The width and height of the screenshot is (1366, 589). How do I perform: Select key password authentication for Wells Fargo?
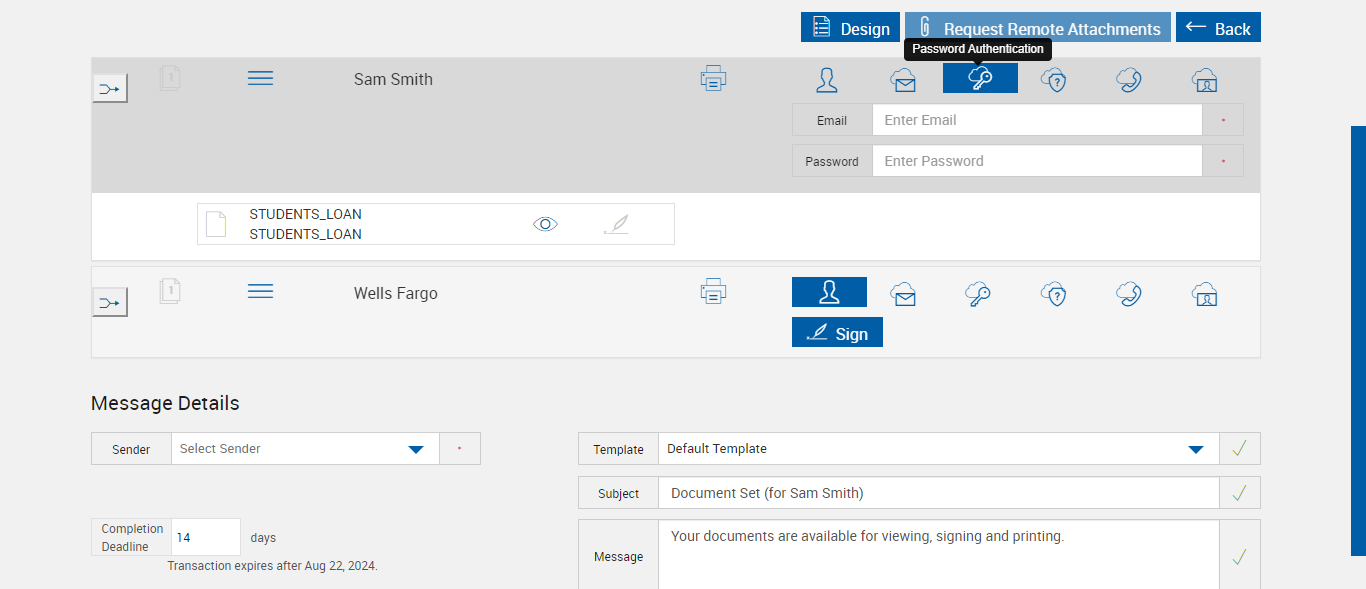(978, 294)
